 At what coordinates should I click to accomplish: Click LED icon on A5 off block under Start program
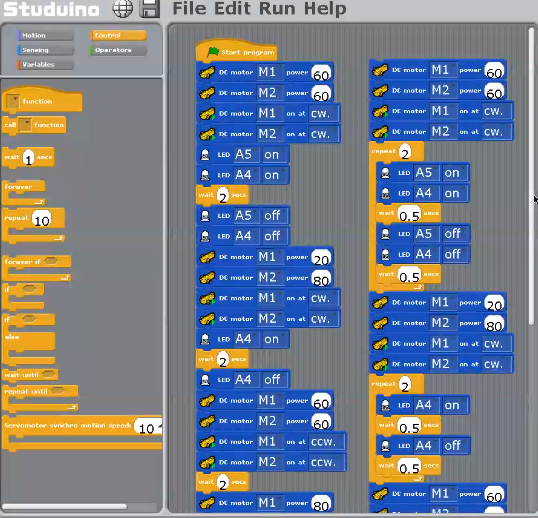[x=205, y=216]
